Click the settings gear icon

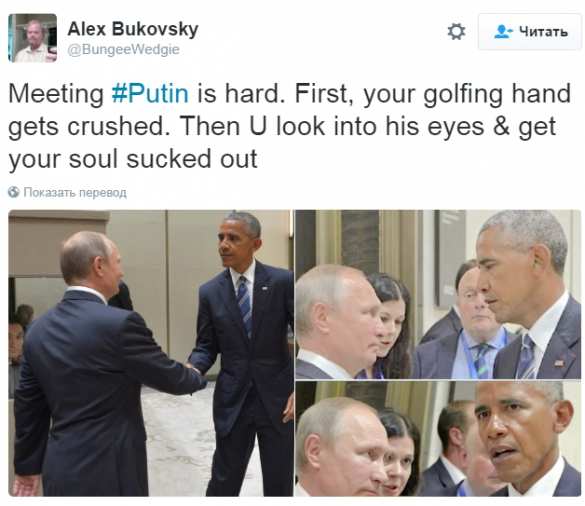(456, 31)
